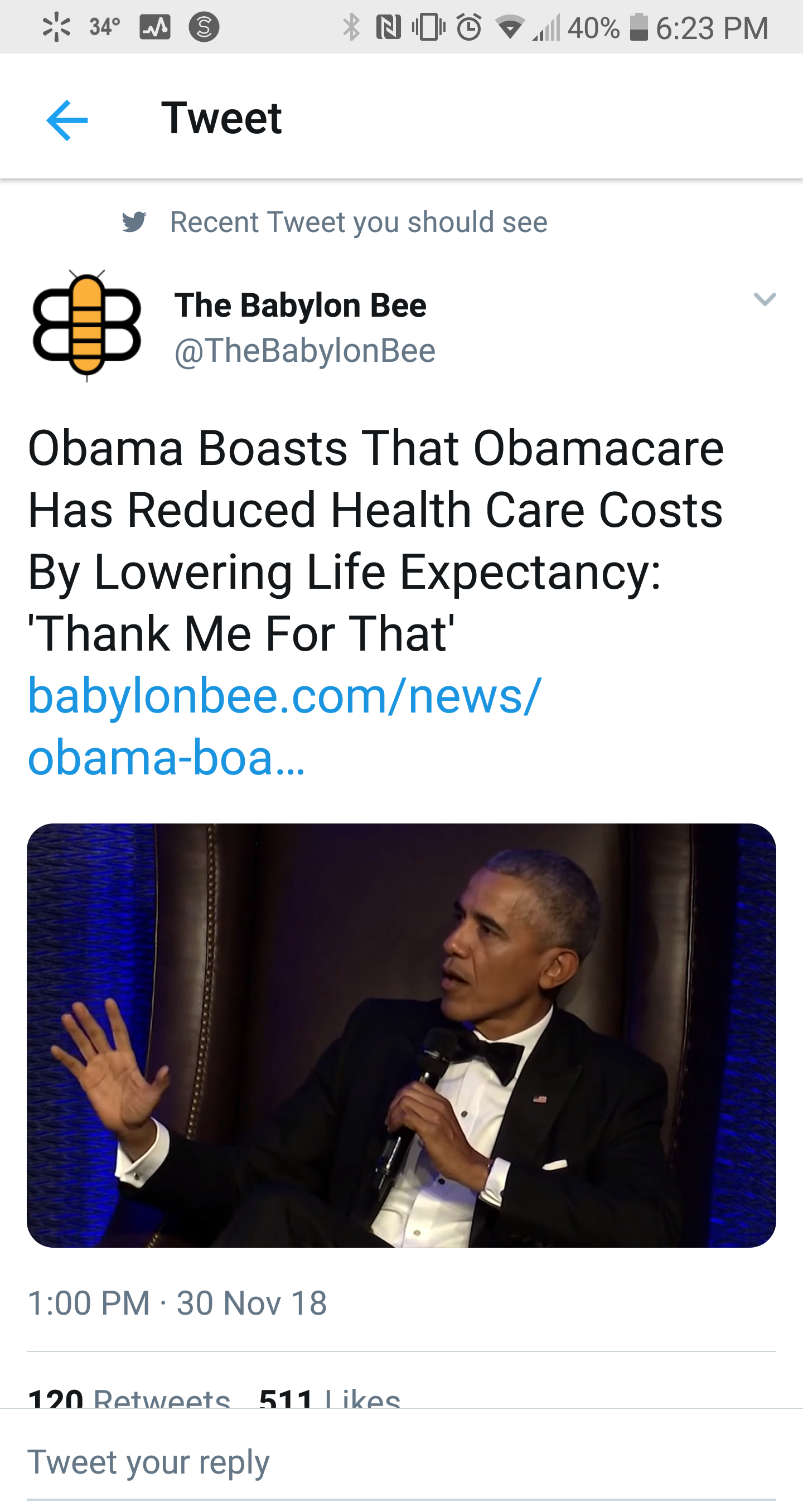Tap the @TheBabylonBee handle

point(304,351)
